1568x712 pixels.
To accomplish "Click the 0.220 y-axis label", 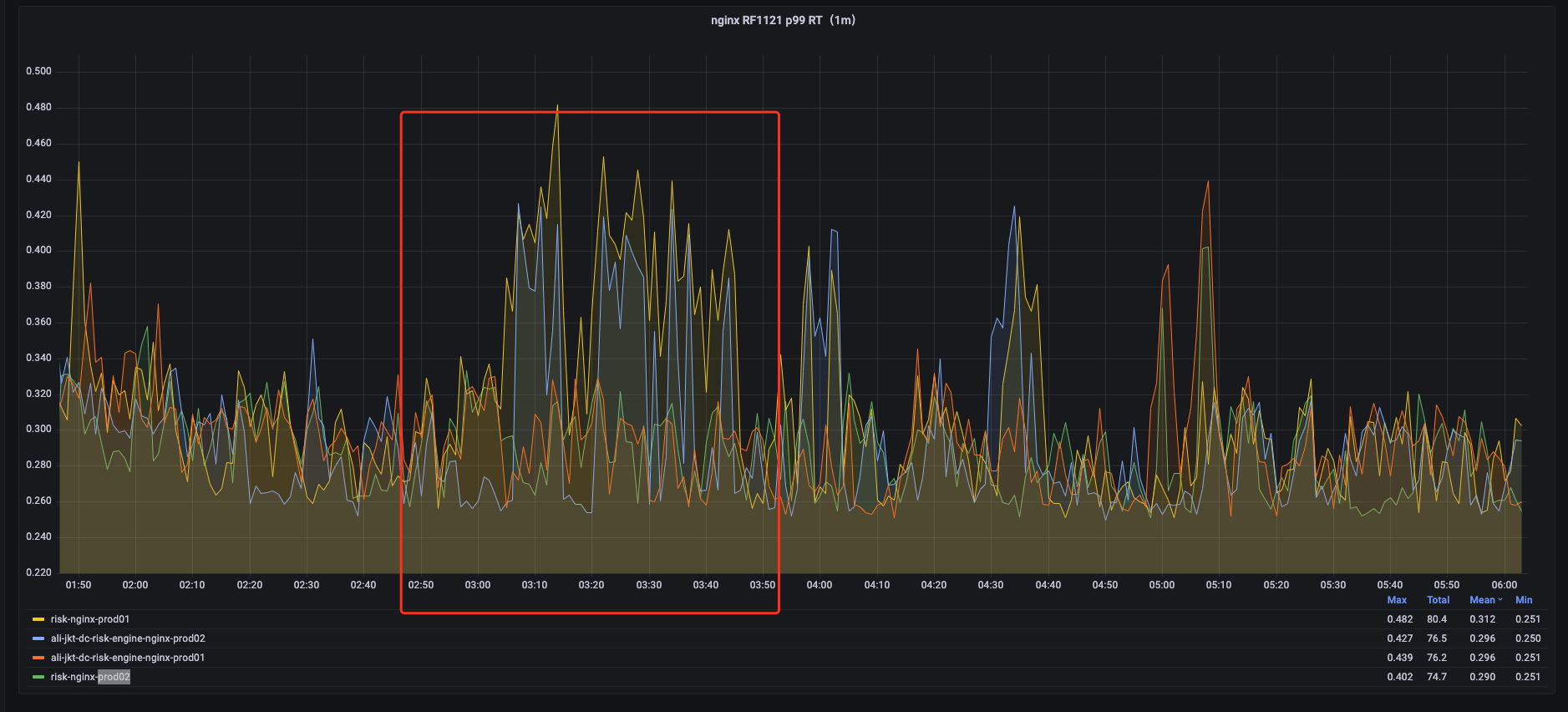I will (x=38, y=572).
